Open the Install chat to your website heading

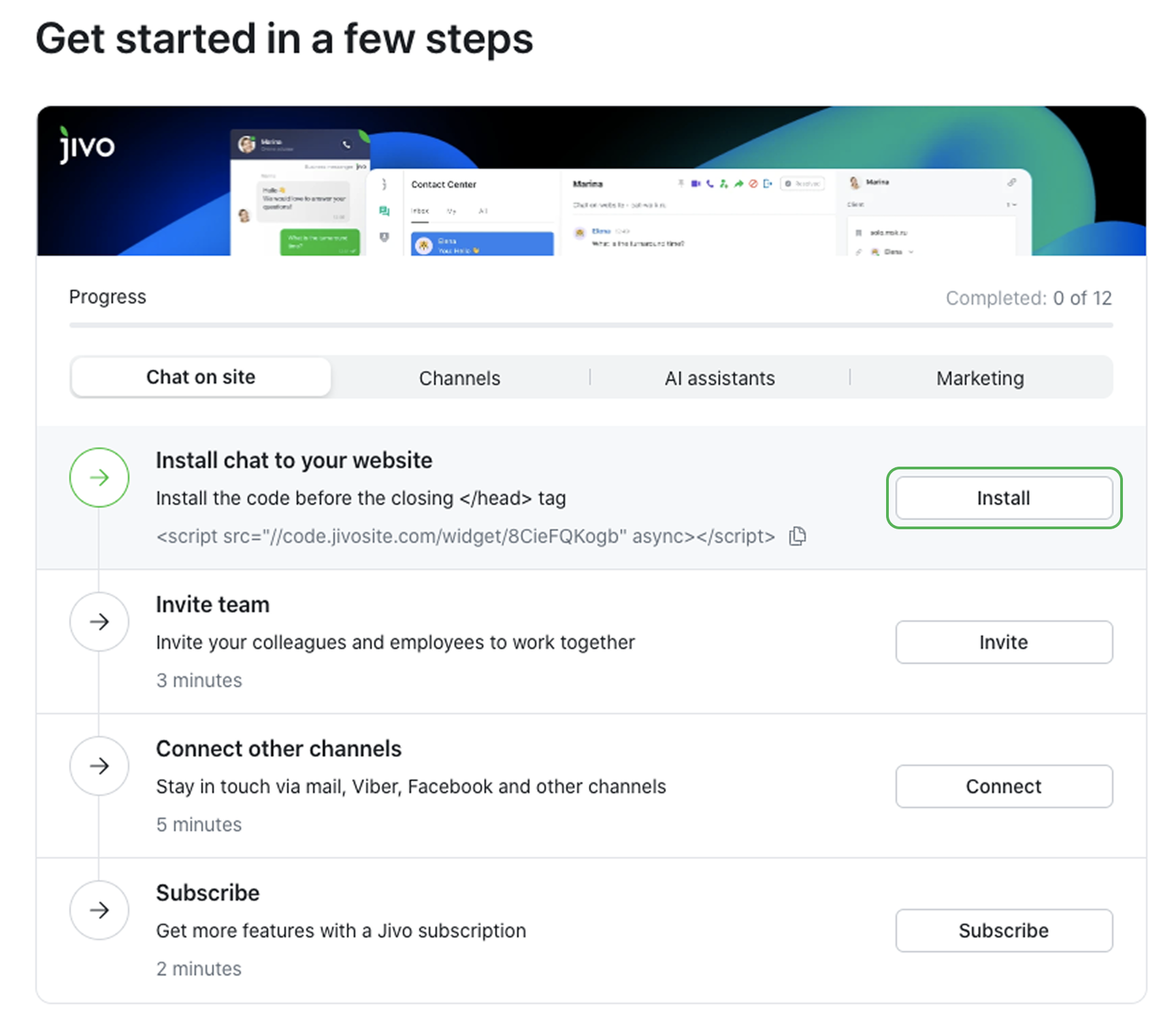coord(294,461)
